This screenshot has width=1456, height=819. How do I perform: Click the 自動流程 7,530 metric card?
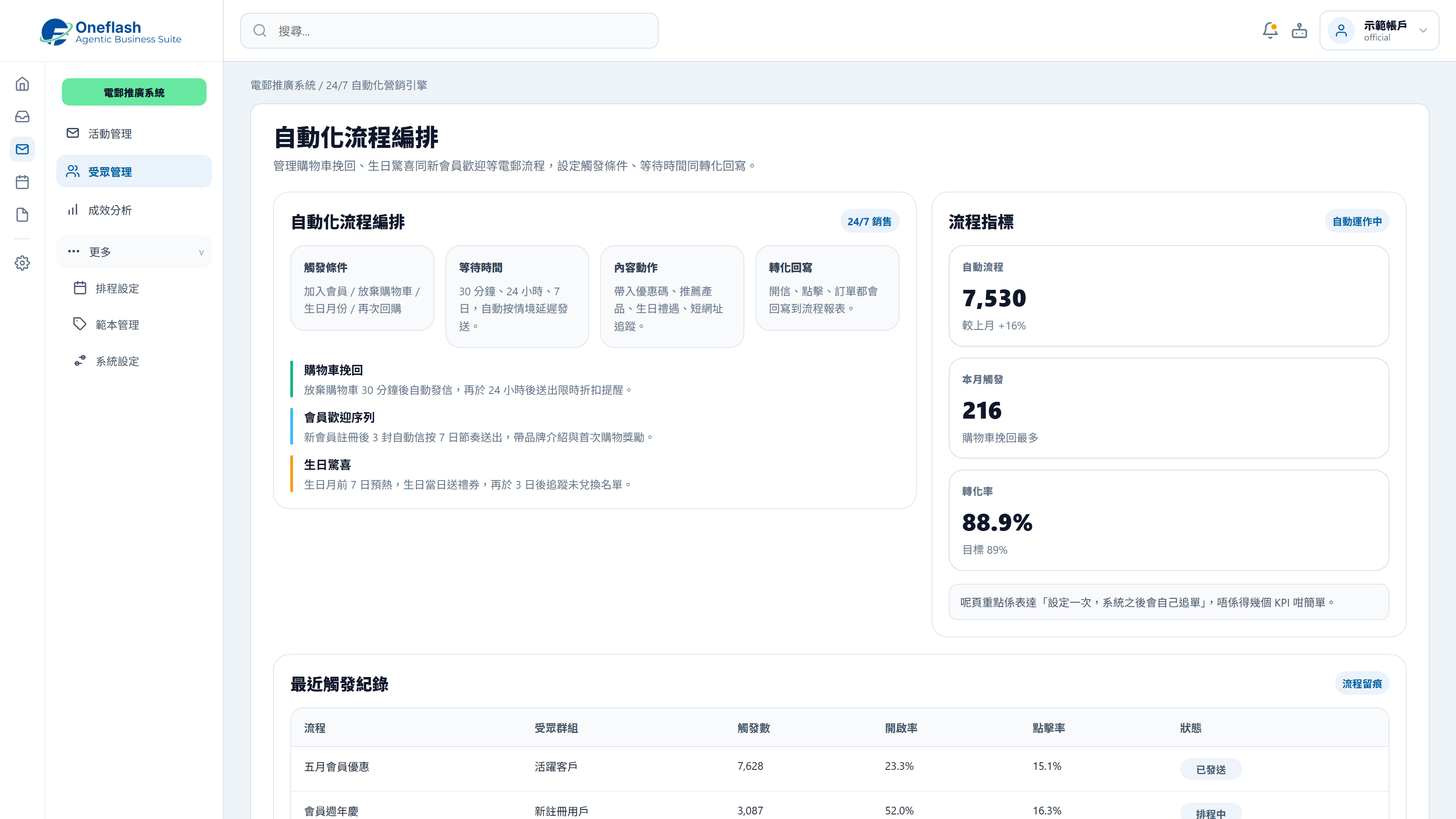tap(1168, 296)
